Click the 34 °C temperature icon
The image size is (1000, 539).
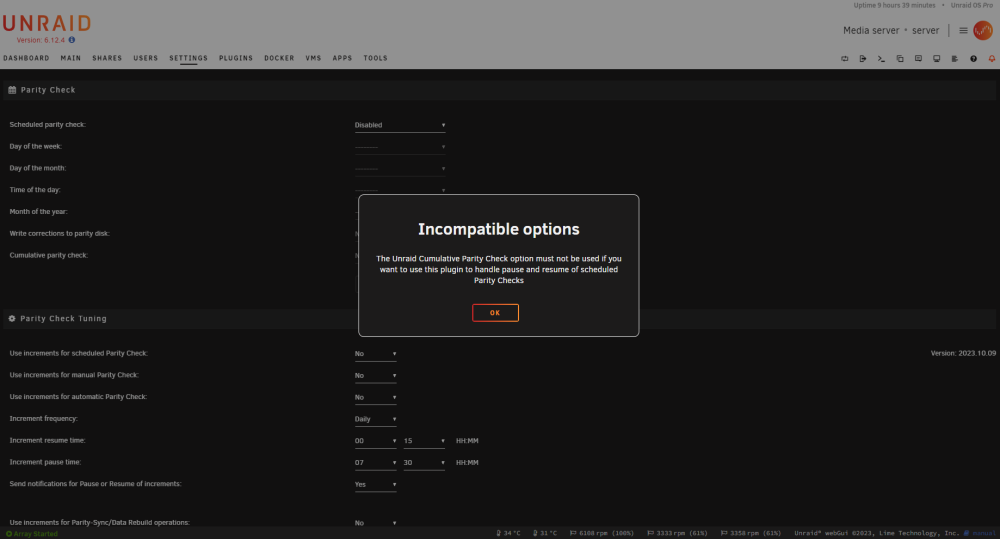(499, 533)
